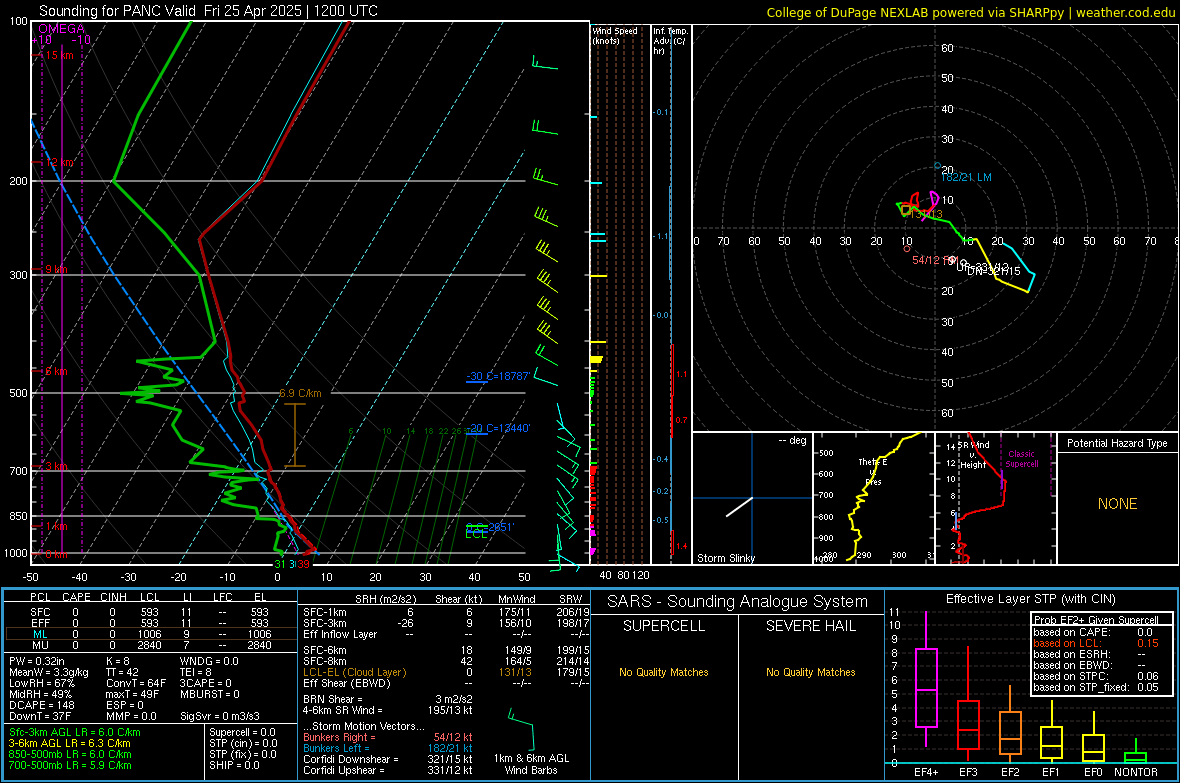Click the 'WNDG = 0.0' value
Screen dimensions: 1180x783
pos(209,660)
